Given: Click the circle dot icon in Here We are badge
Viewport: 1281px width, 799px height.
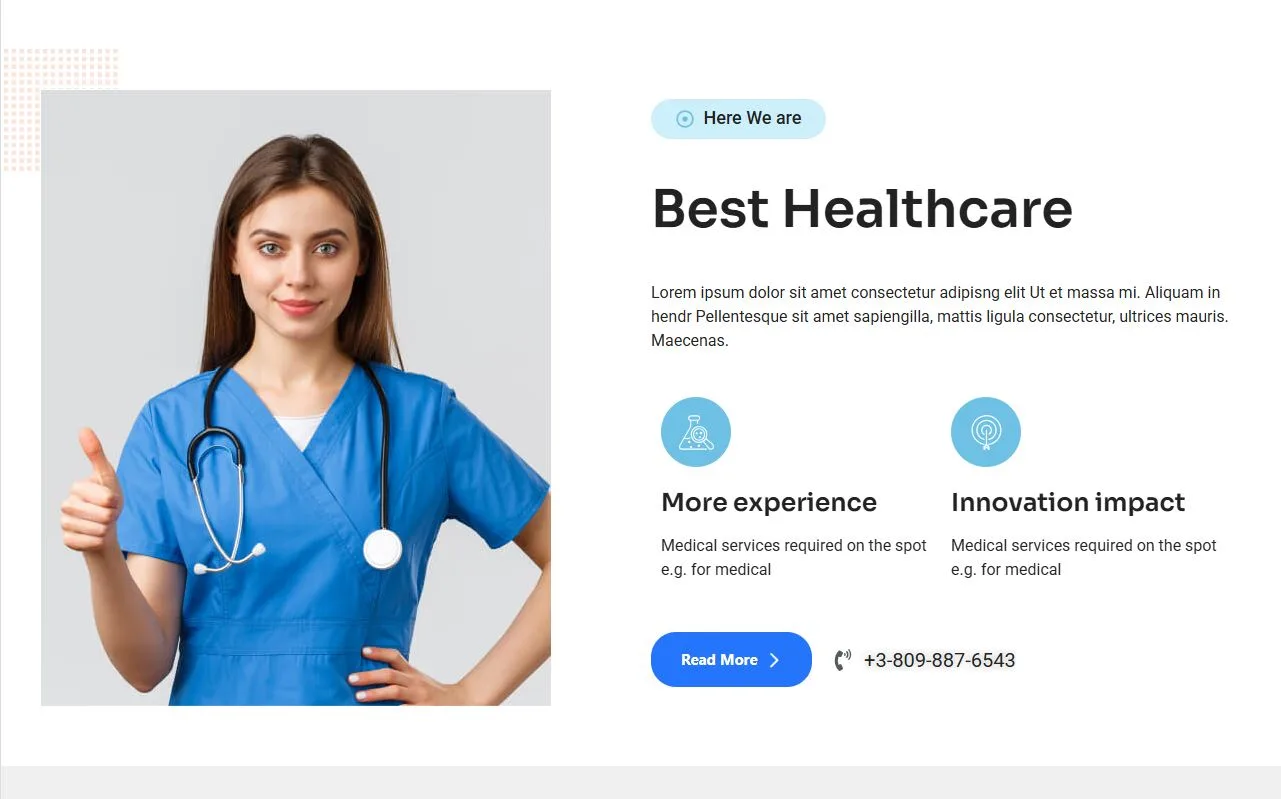Looking at the screenshot, I should tap(685, 119).
